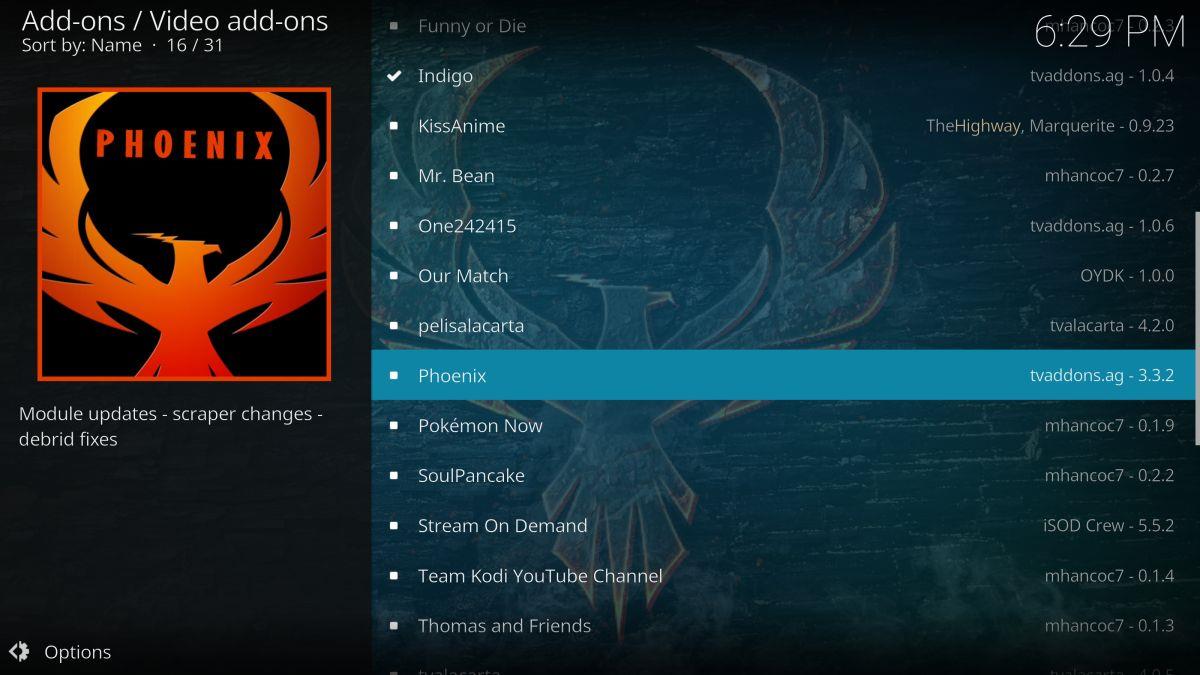Click the bullet icon beside Our Match

394,276
